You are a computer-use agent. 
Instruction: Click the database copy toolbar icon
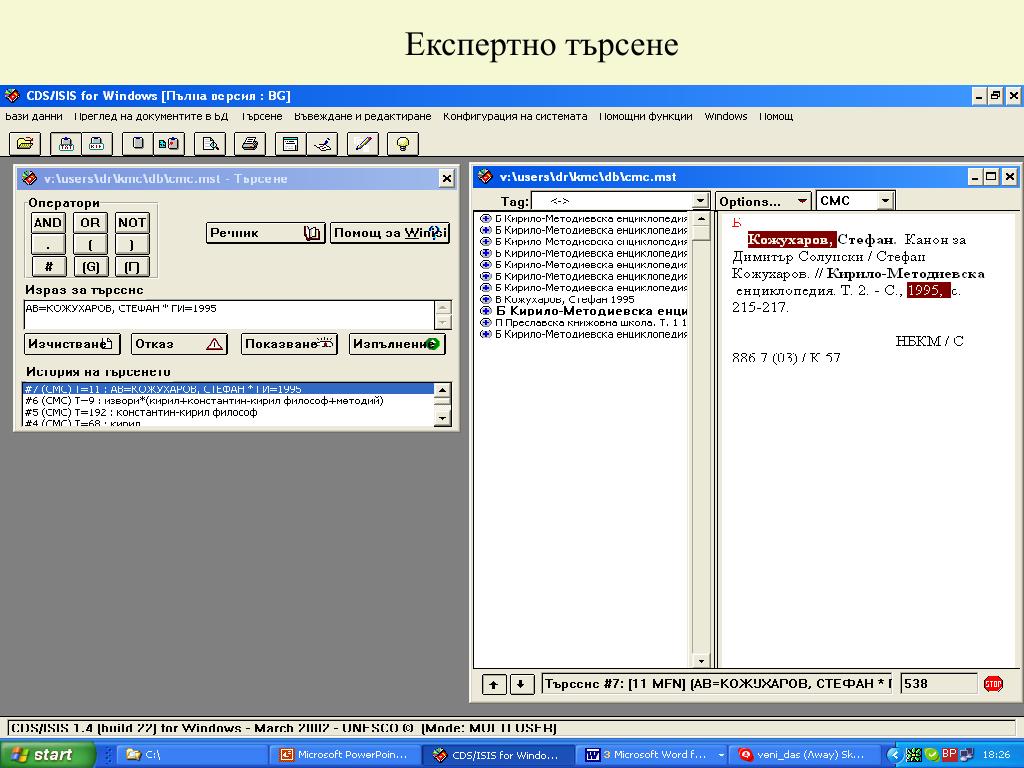(169, 144)
